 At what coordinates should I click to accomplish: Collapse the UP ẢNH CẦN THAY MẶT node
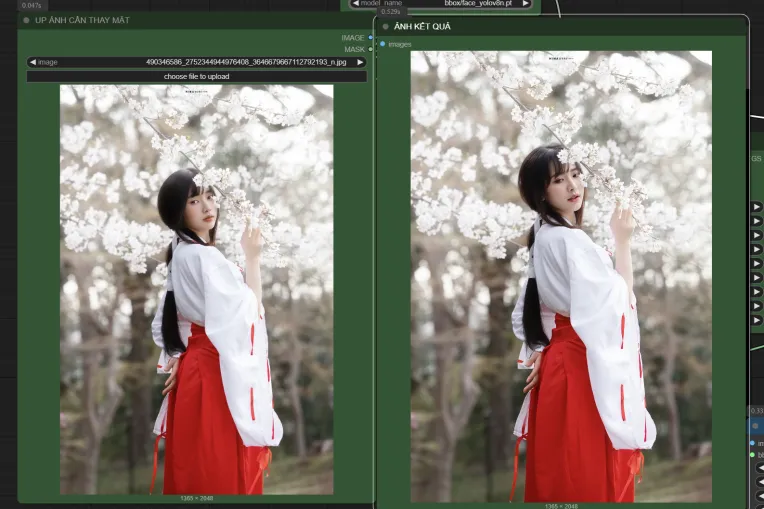(x=26, y=20)
